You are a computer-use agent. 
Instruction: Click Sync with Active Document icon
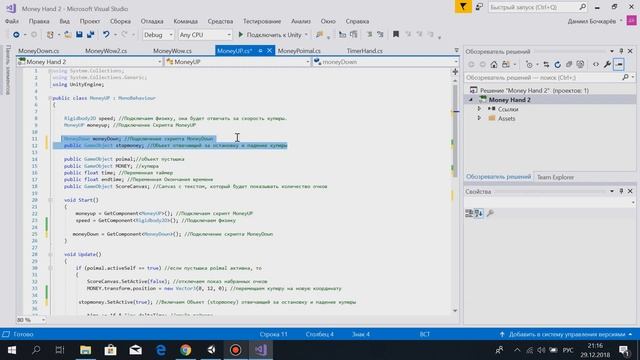546,64
